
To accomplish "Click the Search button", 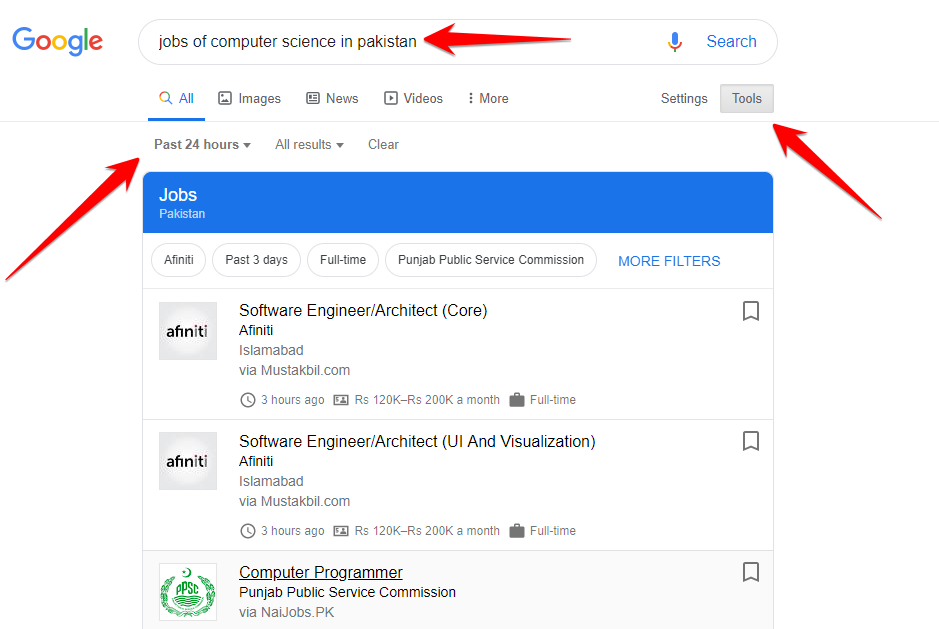I will (731, 41).
